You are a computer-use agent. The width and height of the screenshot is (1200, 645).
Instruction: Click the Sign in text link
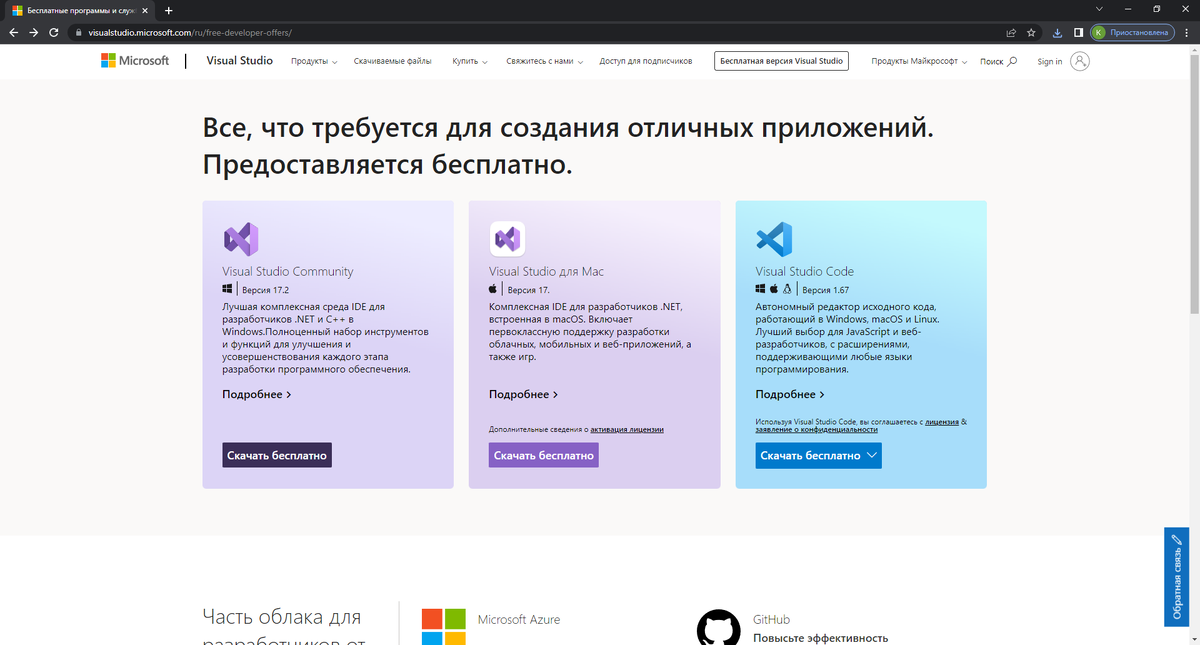(1050, 61)
